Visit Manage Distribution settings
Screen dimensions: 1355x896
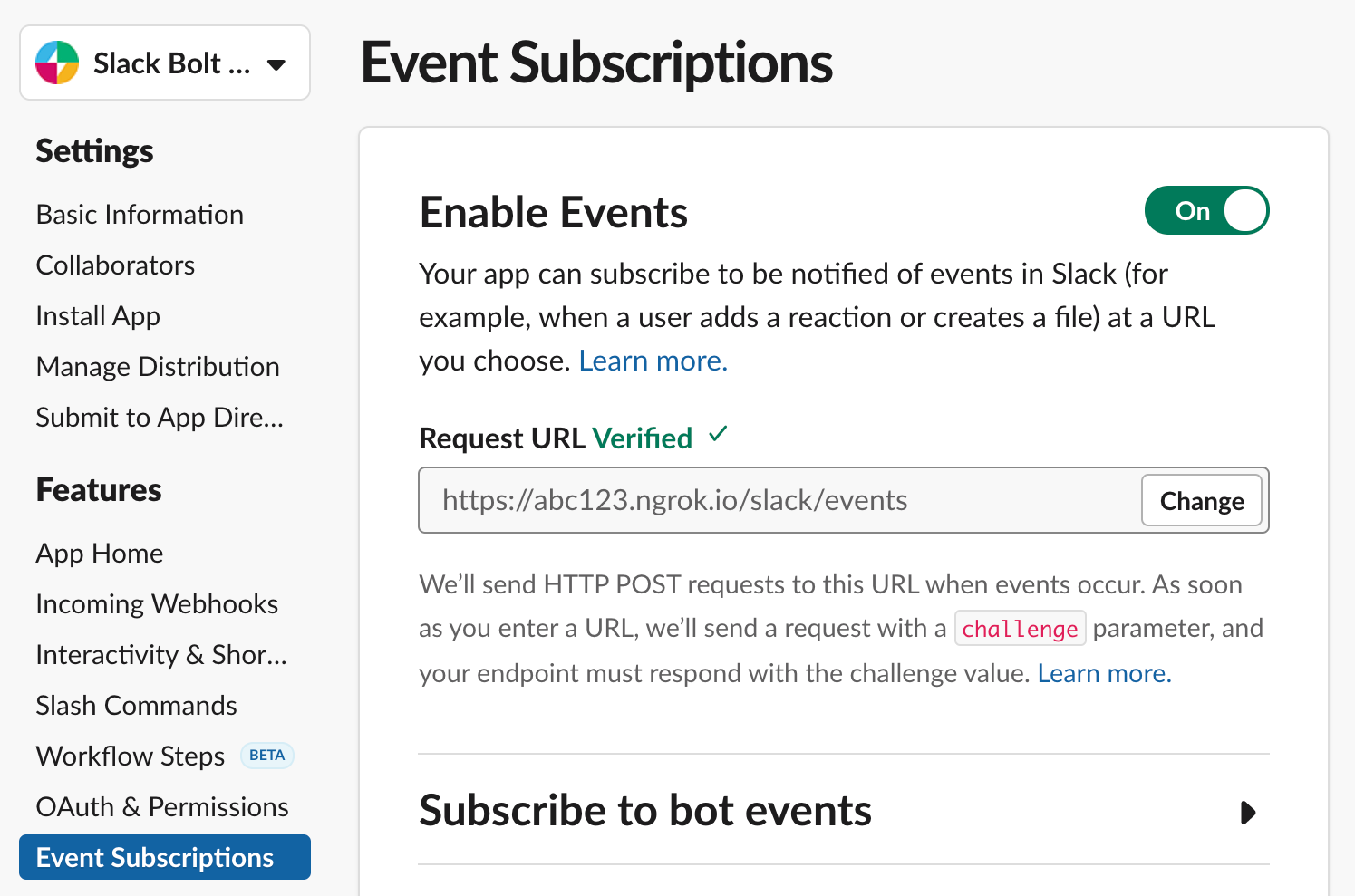158,366
